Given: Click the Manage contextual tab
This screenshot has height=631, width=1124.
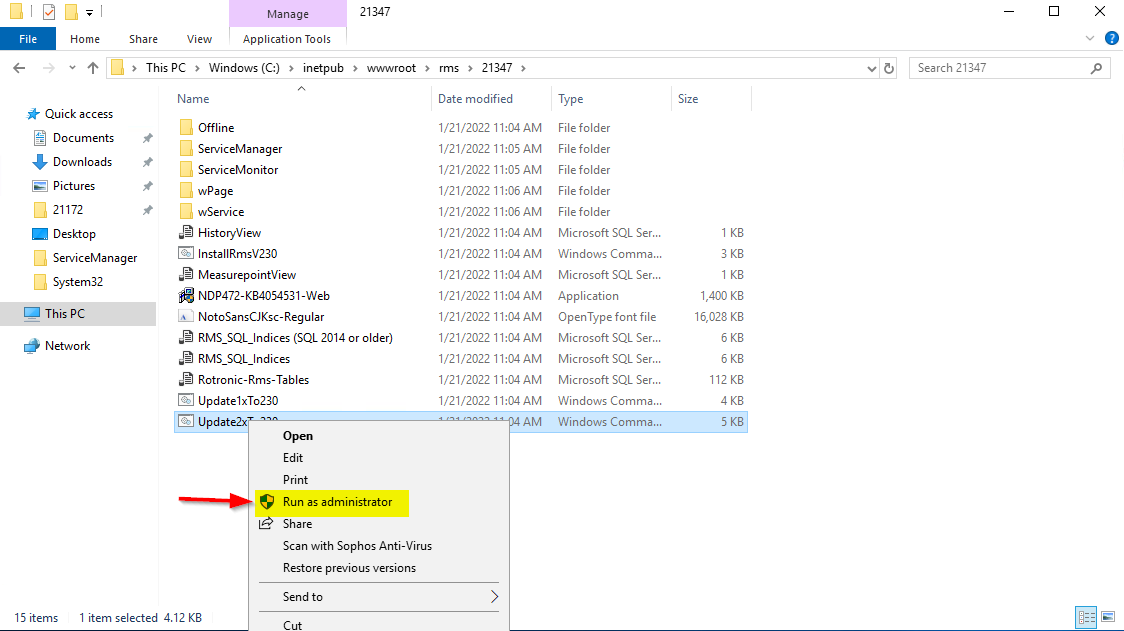Looking at the screenshot, I should 287,14.
